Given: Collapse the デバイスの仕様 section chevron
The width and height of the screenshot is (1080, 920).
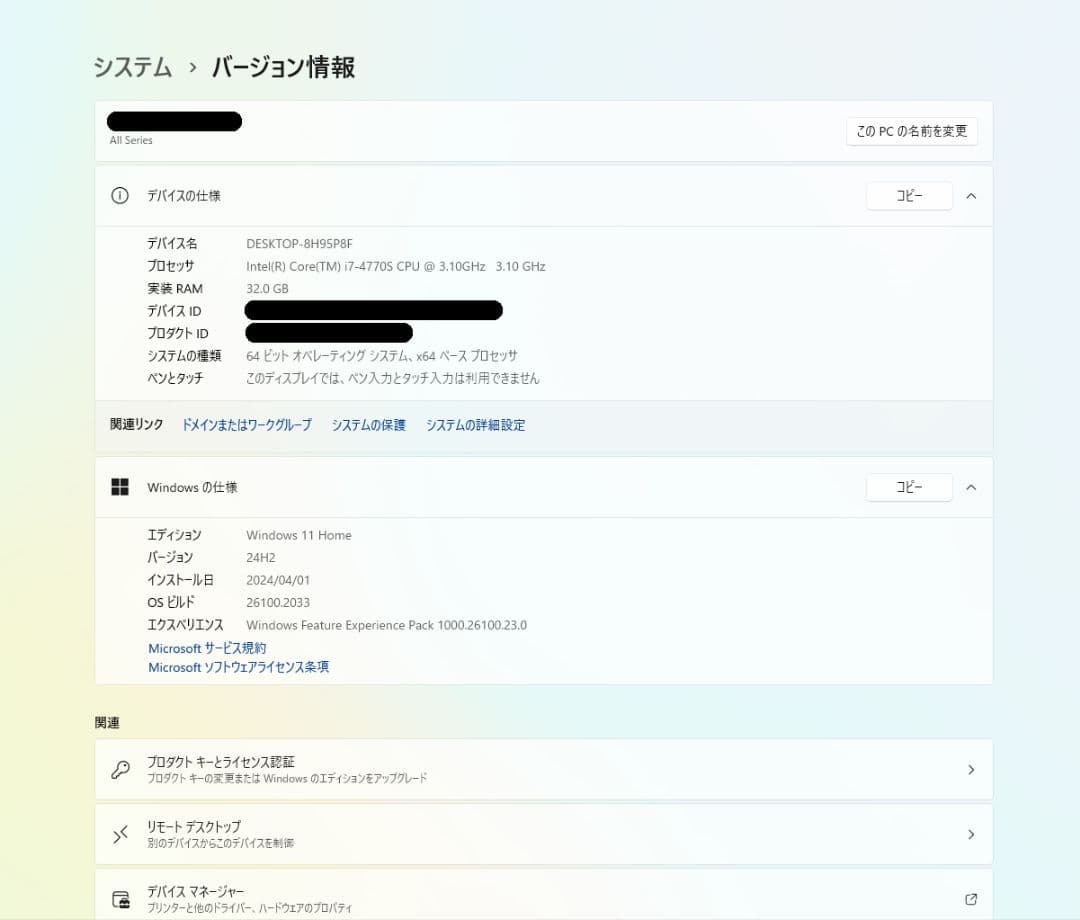Looking at the screenshot, I should click(x=971, y=196).
